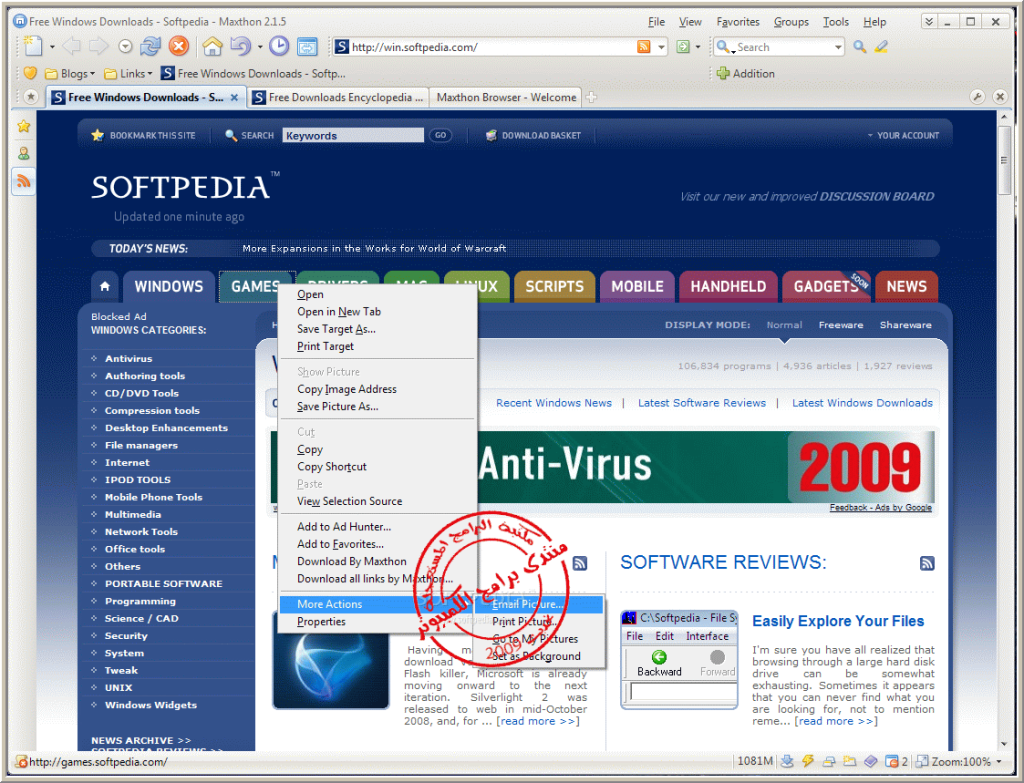The image size is (1024, 783).
Task: Click the green Go icon beside address bar
Action: 683,47
